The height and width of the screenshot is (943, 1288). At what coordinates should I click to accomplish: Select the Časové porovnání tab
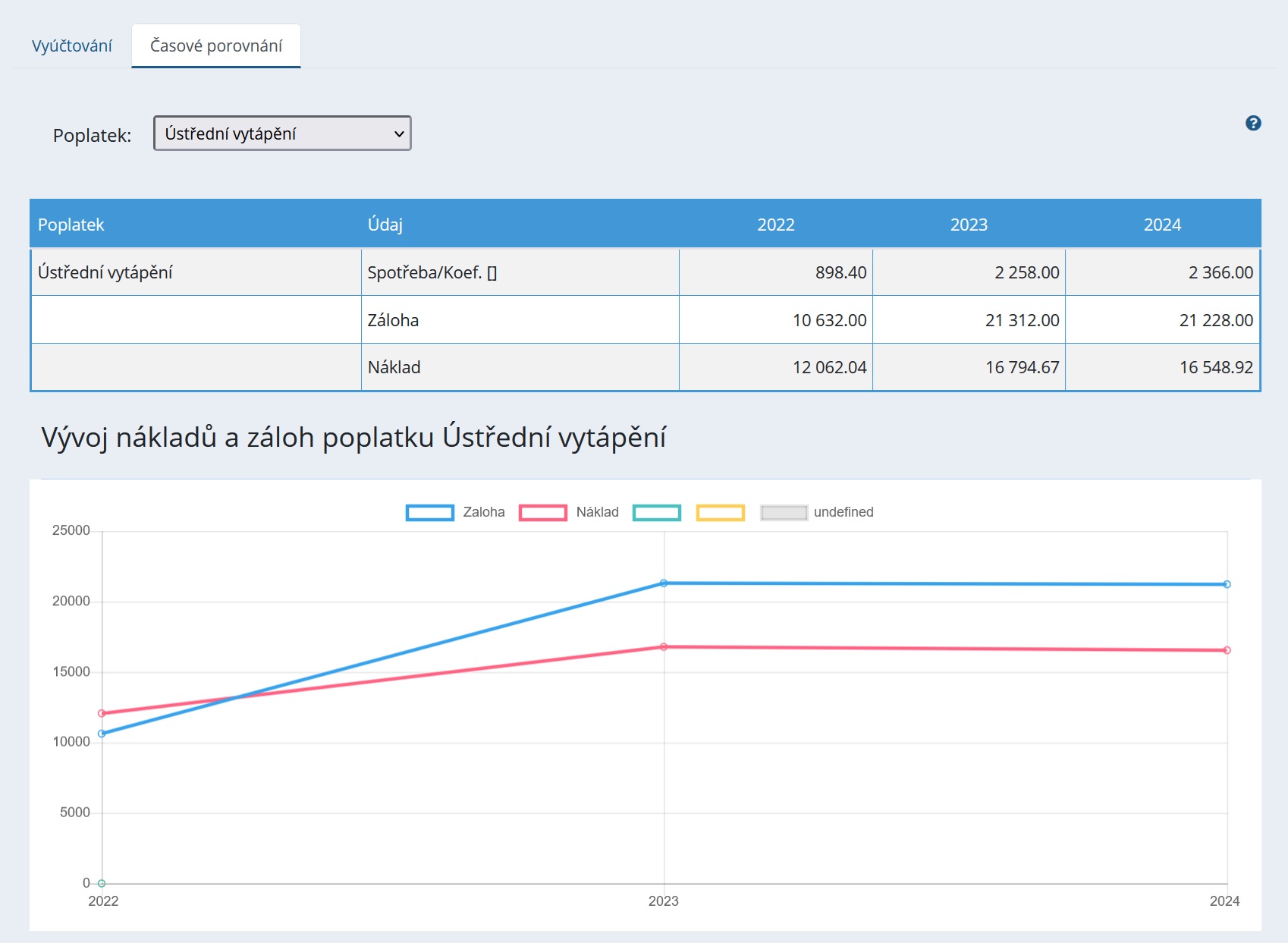coord(216,46)
